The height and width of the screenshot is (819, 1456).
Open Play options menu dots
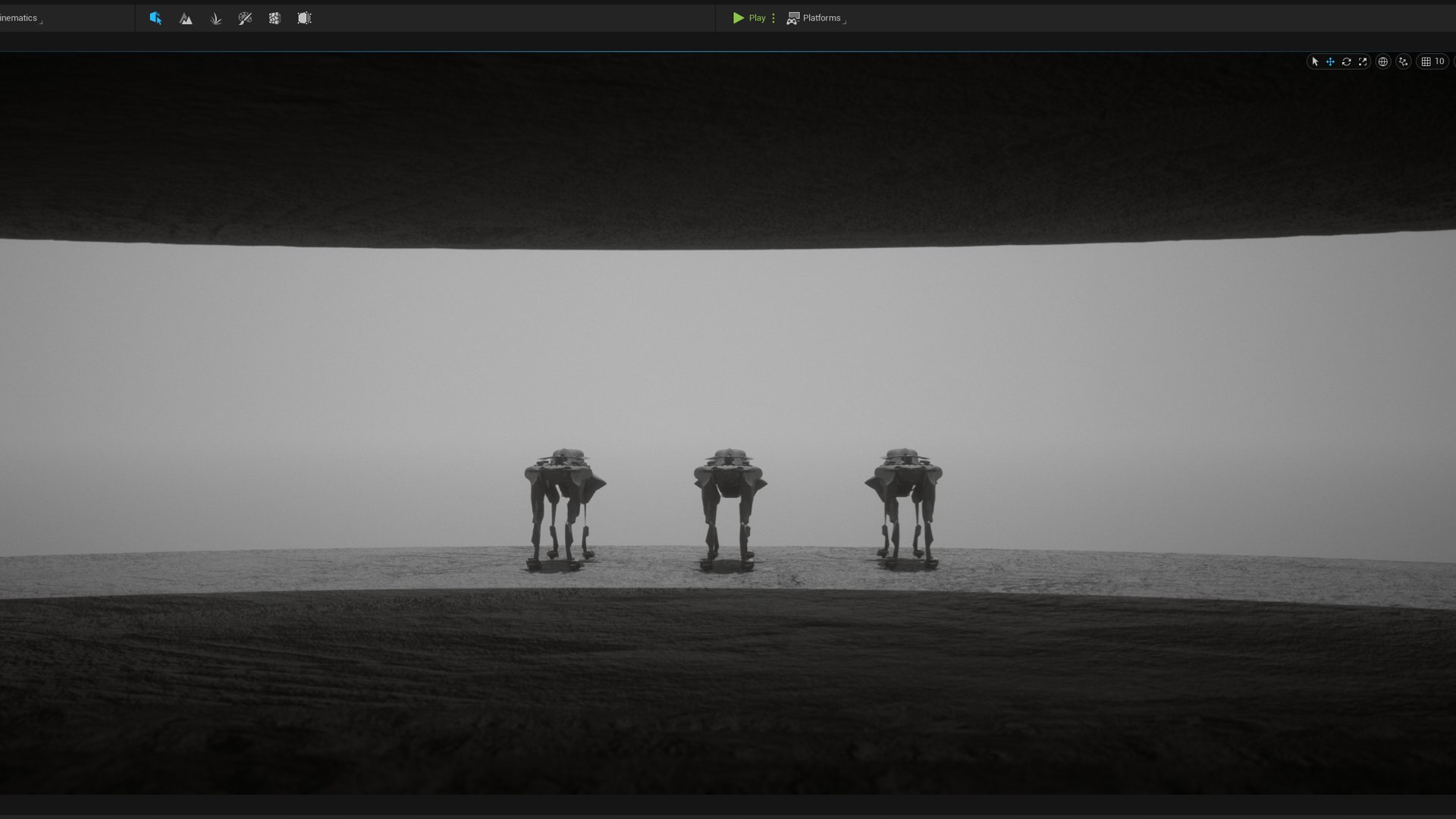point(773,18)
